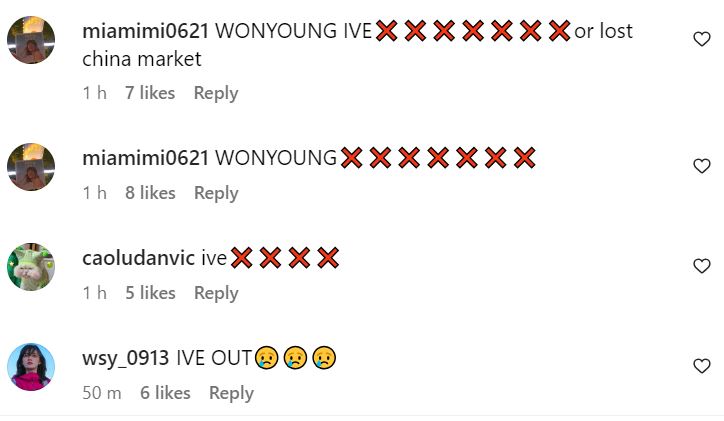The height and width of the screenshot is (421, 724).
Task: Tap heart on caoludanvic's comment
Action: 701,266
